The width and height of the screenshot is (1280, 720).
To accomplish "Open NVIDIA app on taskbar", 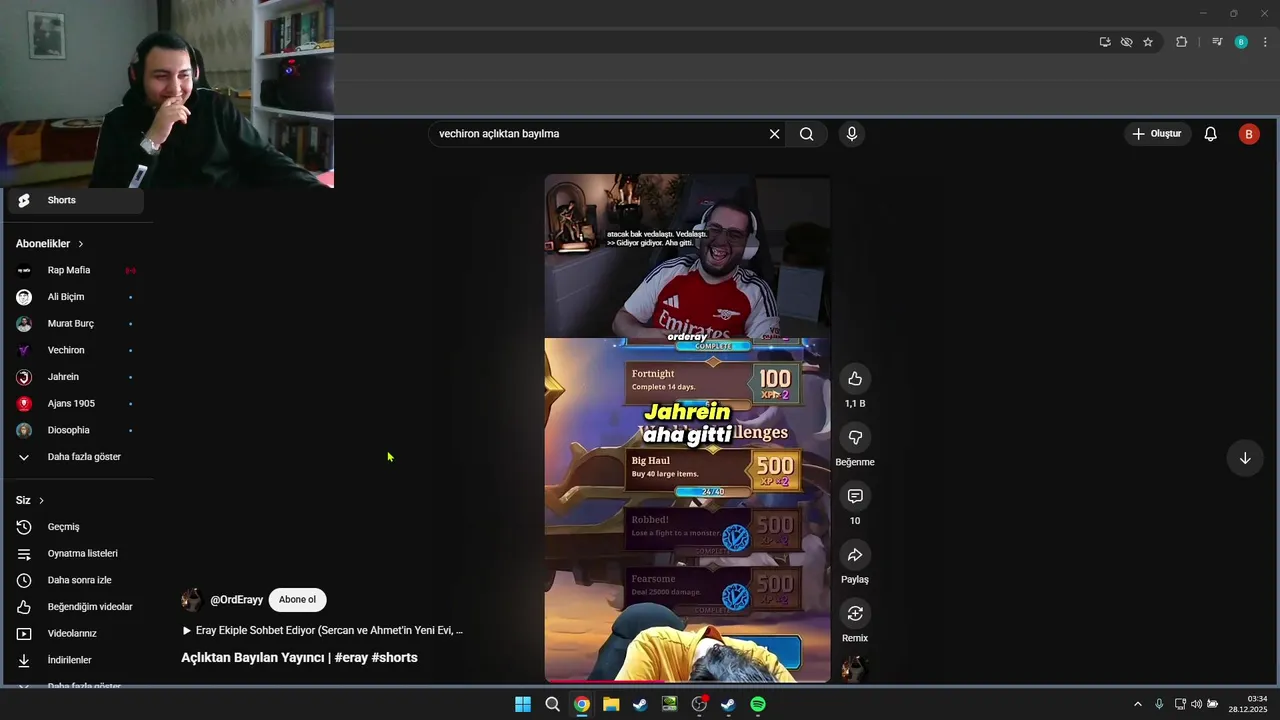I will pyautogui.click(x=670, y=704).
